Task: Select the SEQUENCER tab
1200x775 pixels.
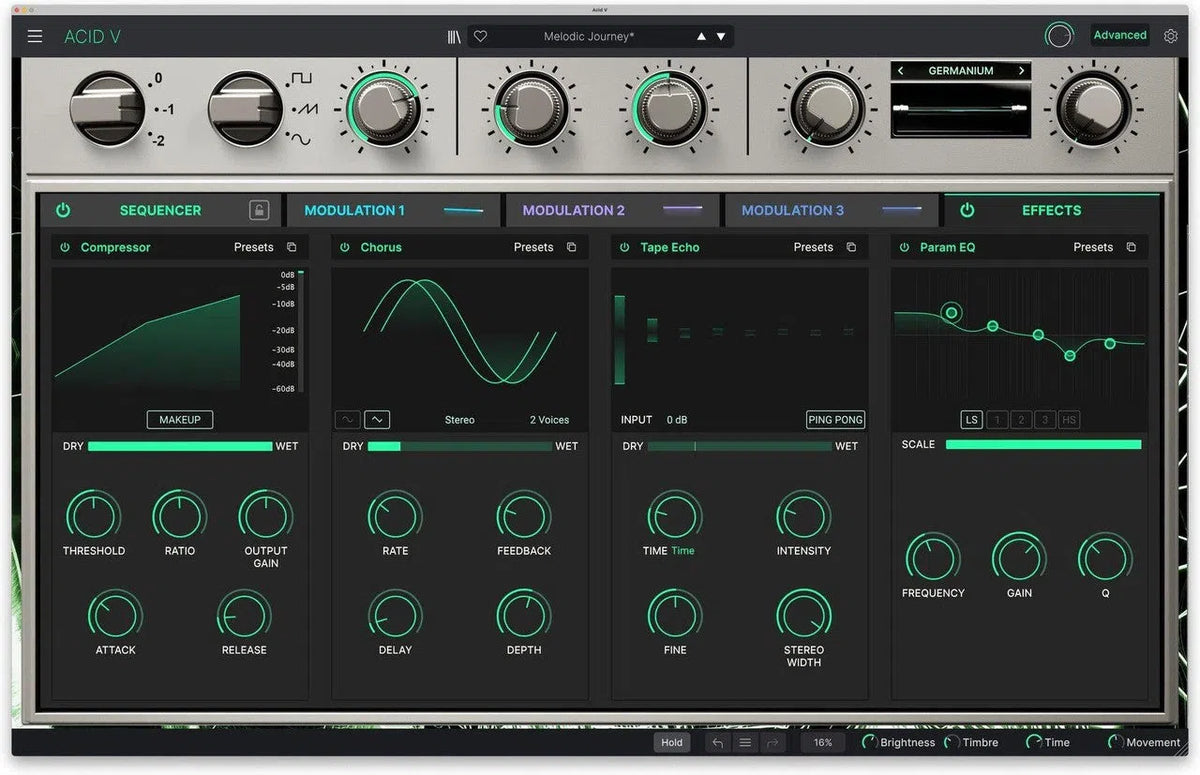Action: (x=160, y=210)
